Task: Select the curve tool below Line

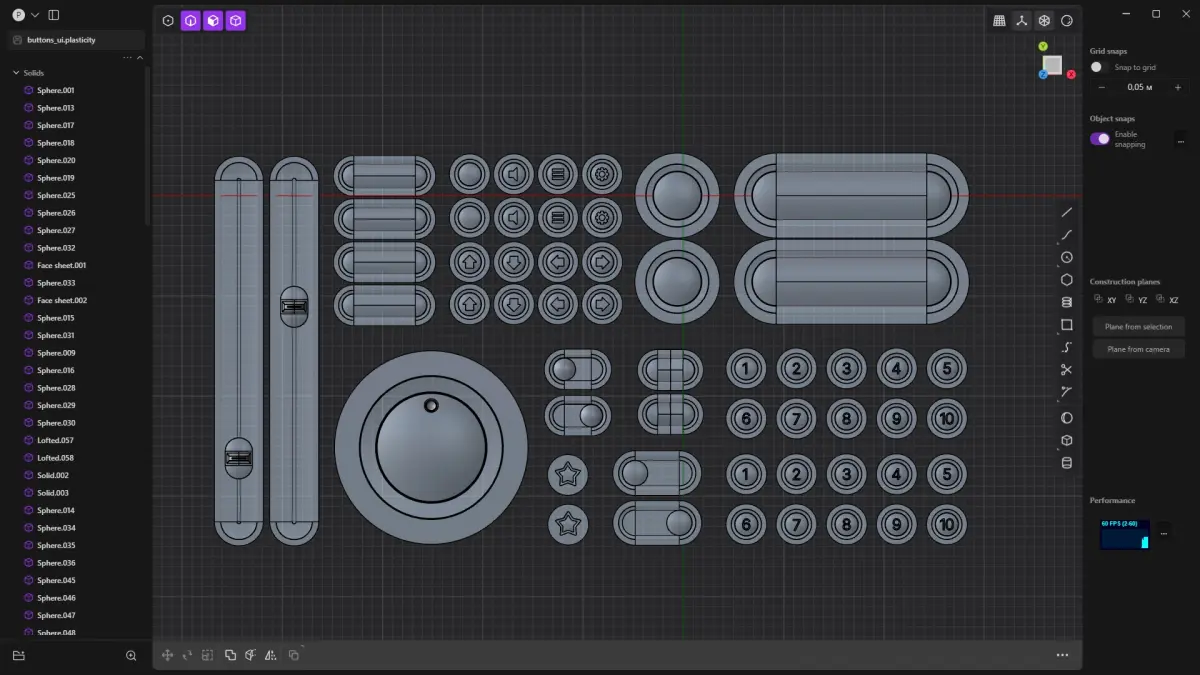Action: pos(1067,235)
